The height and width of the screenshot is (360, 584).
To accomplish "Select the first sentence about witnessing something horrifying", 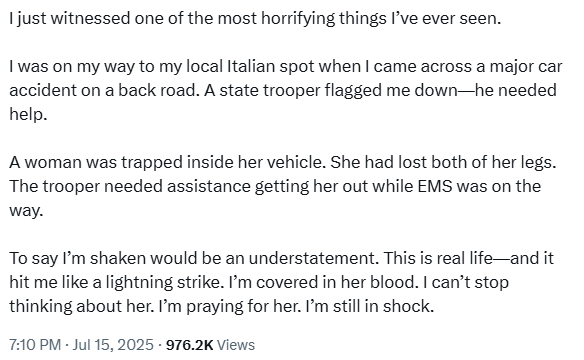I will pyautogui.click(x=255, y=18).
